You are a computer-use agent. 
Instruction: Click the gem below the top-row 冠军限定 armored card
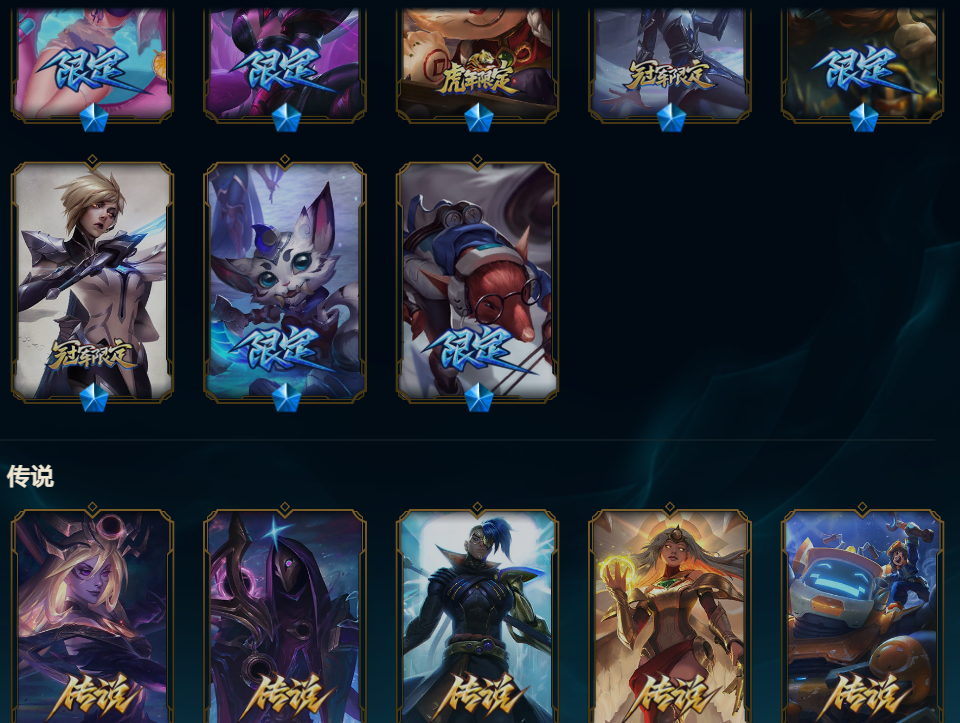tap(671, 118)
